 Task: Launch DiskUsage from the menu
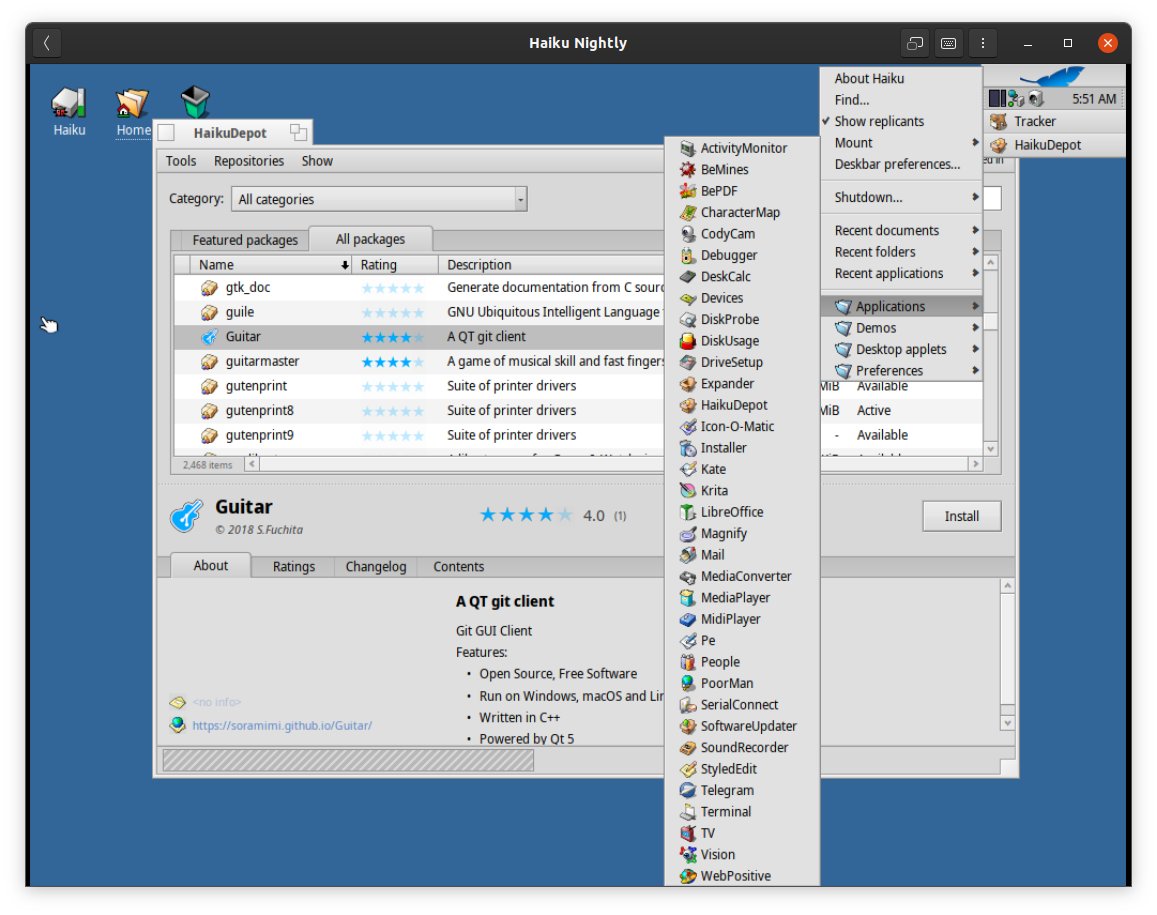(x=742, y=340)
